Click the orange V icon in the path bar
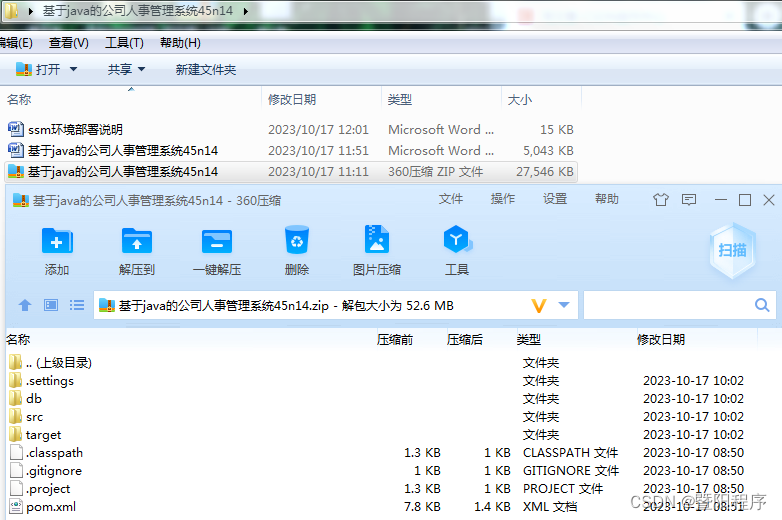Viewport: 782px width, 520px height. pyautogui.click(x=539, y=306)
